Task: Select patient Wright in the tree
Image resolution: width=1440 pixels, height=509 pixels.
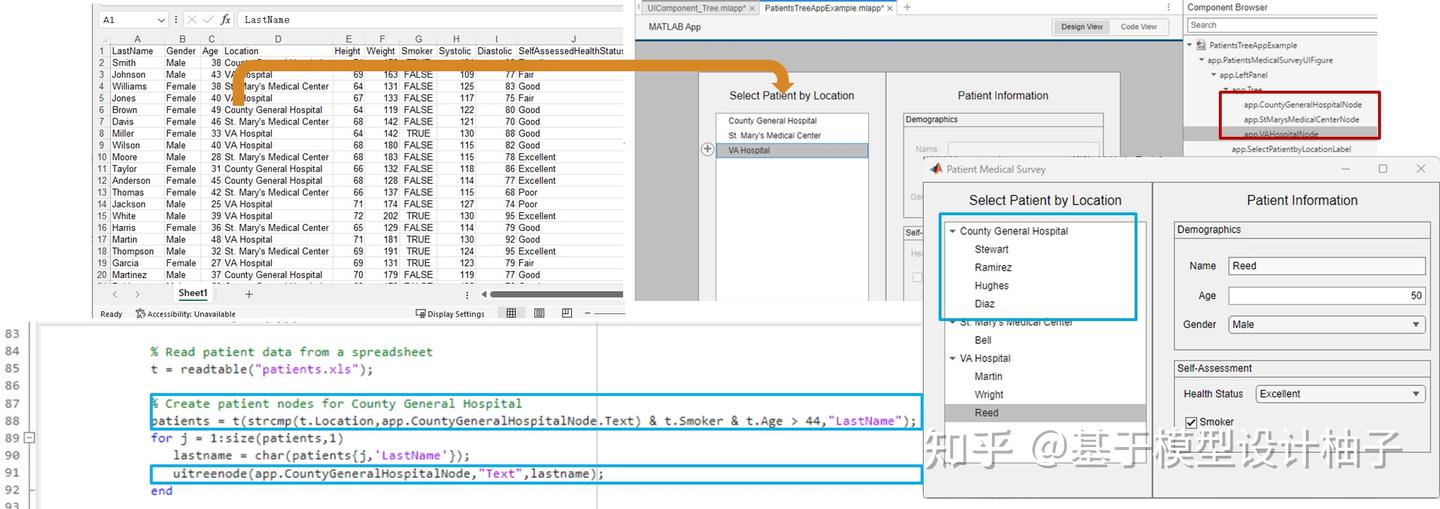Action: (989, 395)
